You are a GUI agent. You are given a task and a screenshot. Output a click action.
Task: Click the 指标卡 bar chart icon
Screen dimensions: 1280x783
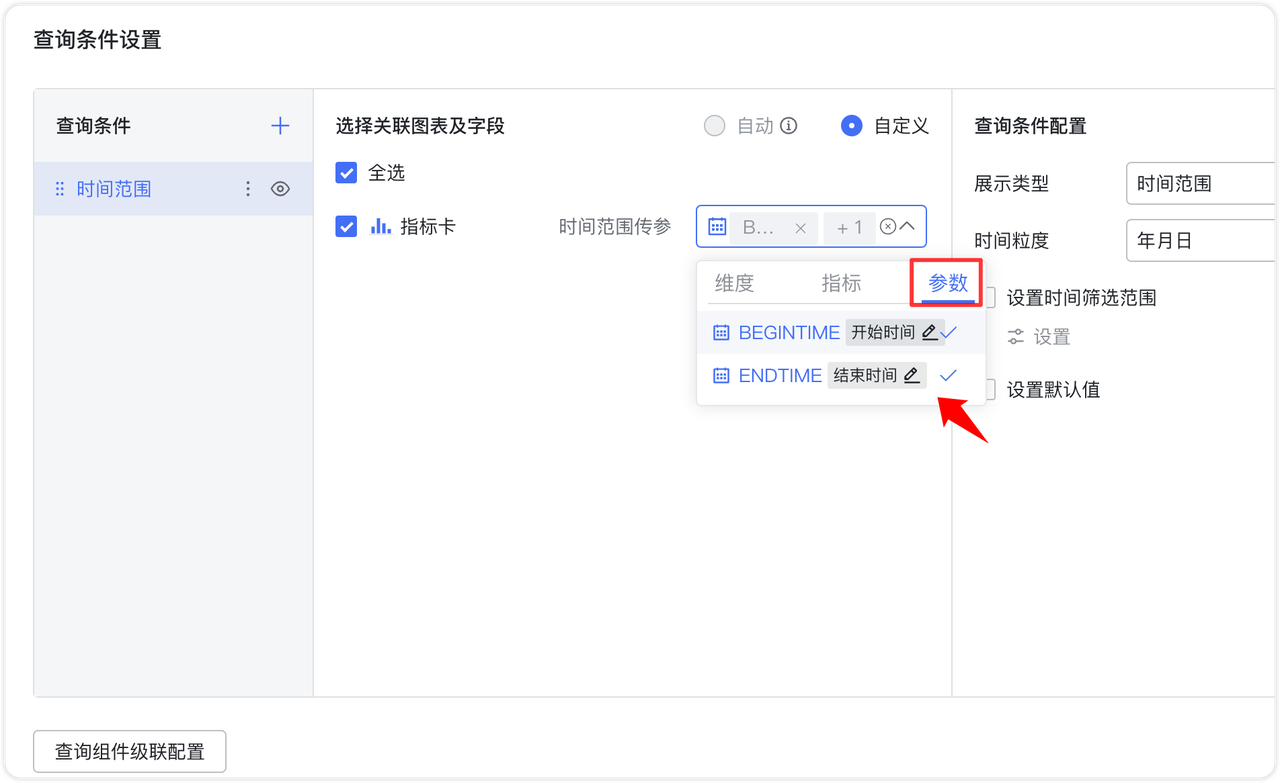(380, 227)
